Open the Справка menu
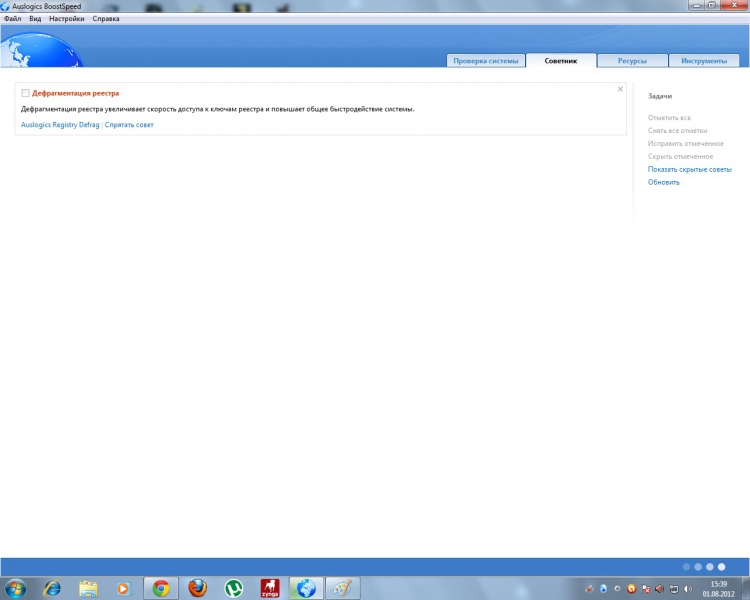The width and height of the screenshot is (750, 600). [106, 19]
